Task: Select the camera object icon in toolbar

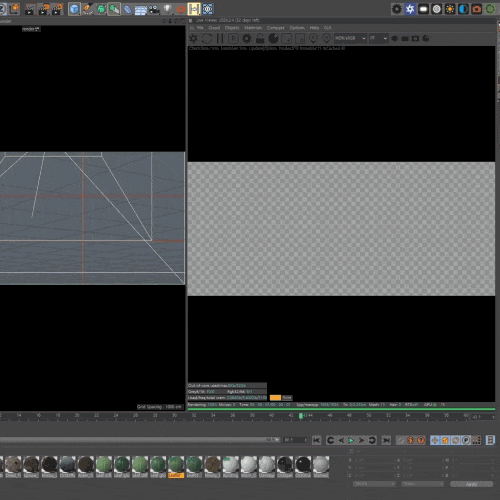Action: pyautogui.click(x=154, y=9)
